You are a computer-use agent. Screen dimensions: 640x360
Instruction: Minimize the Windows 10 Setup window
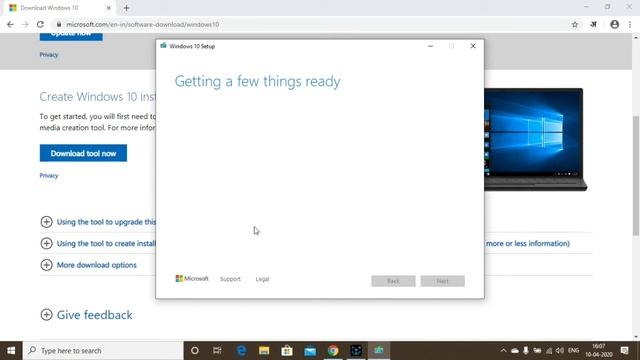click(430, 46)
